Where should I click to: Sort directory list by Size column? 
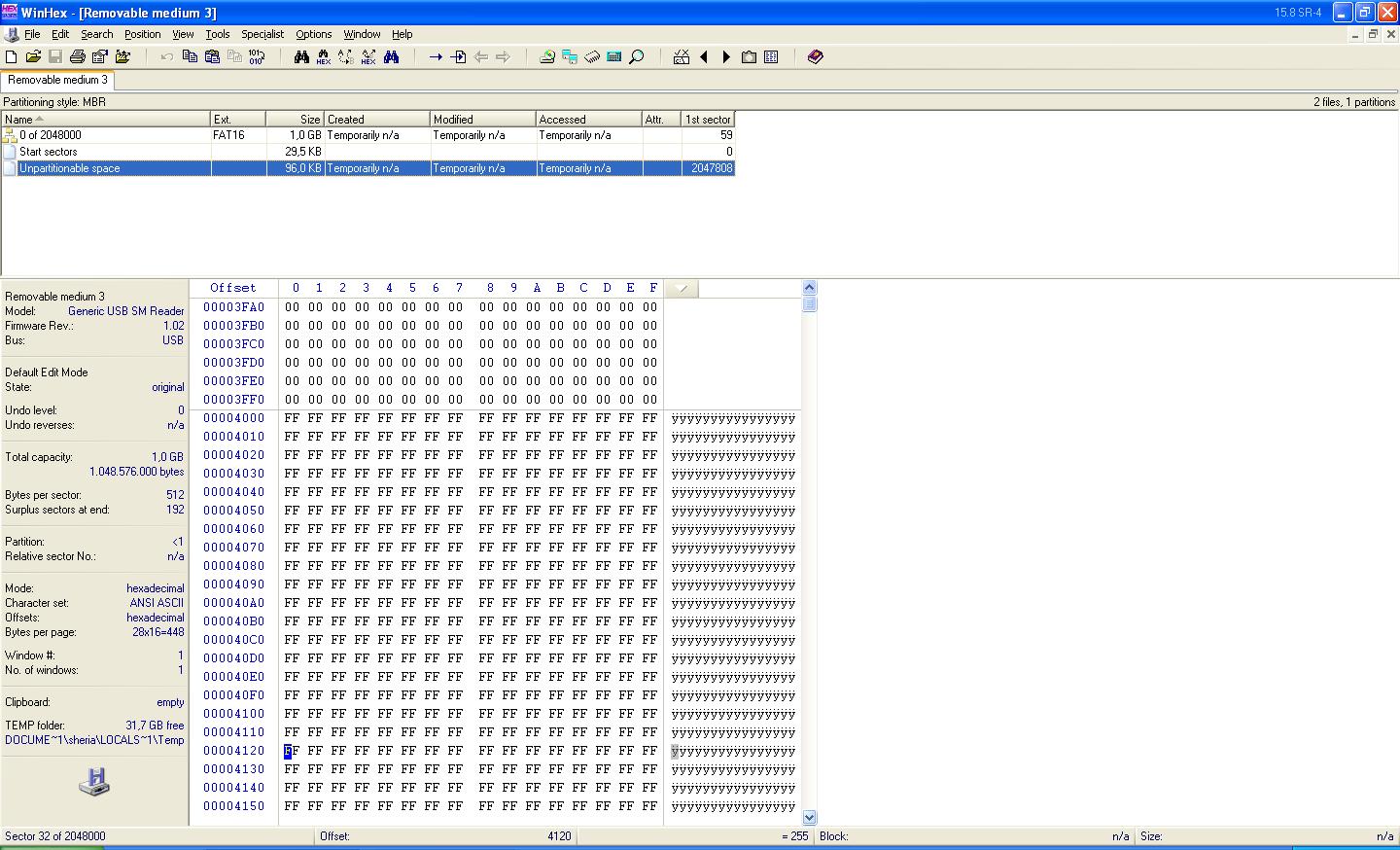(x=296, y=120)
